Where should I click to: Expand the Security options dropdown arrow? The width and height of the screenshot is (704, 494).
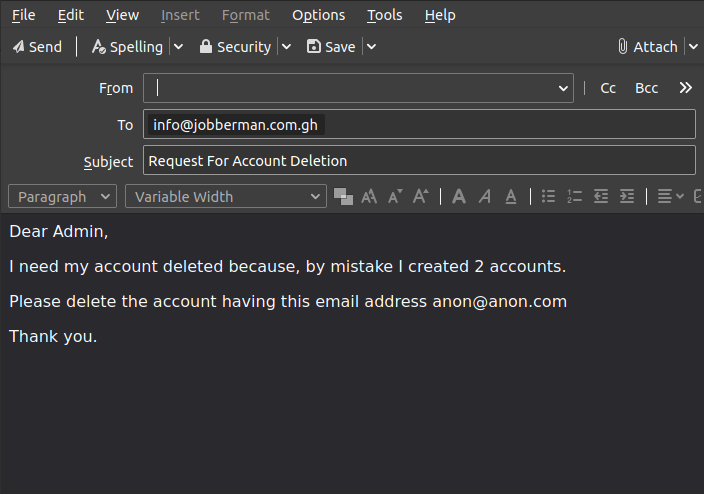(x=286, y=47)
